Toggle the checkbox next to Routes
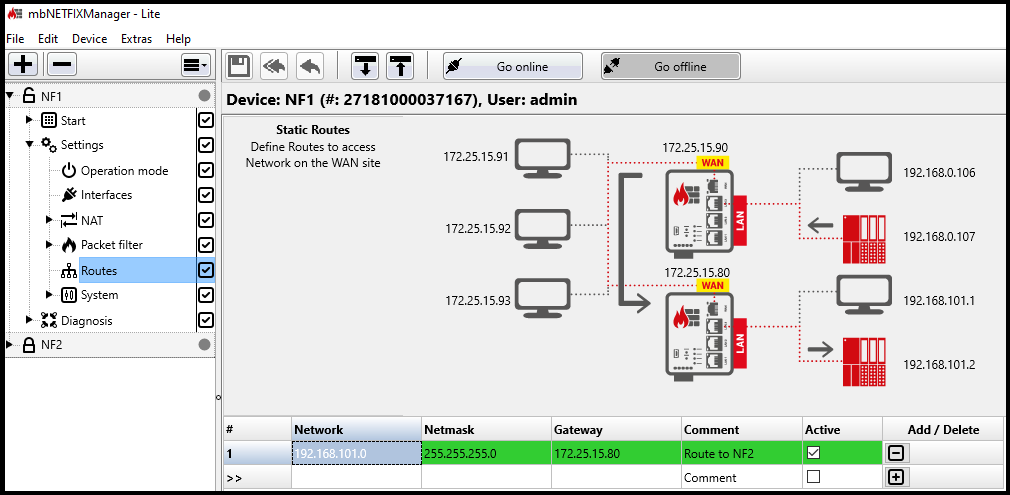Screen dimensions: 1010x495 coord(205,270)
